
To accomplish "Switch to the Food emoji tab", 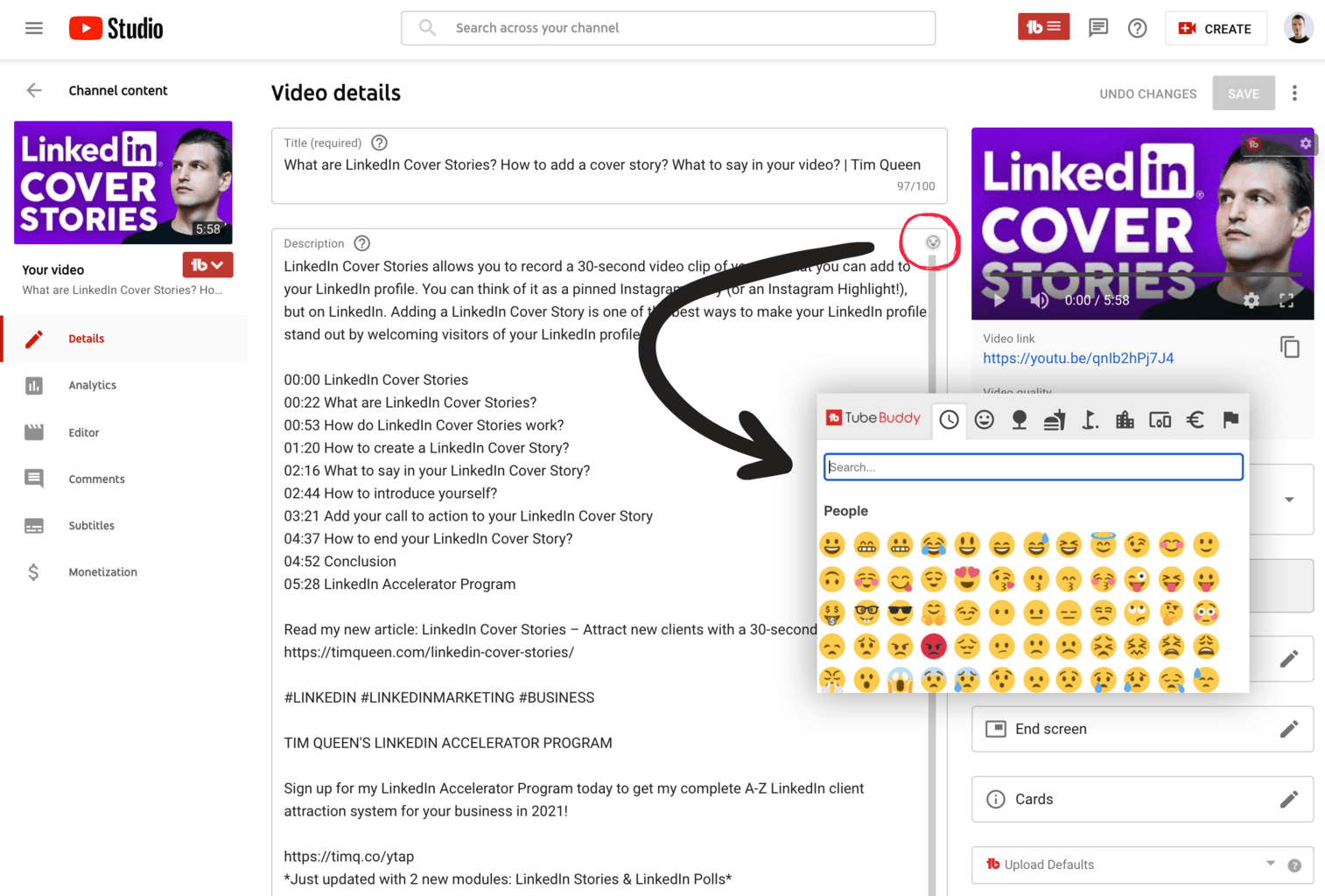I will 1055,420.
